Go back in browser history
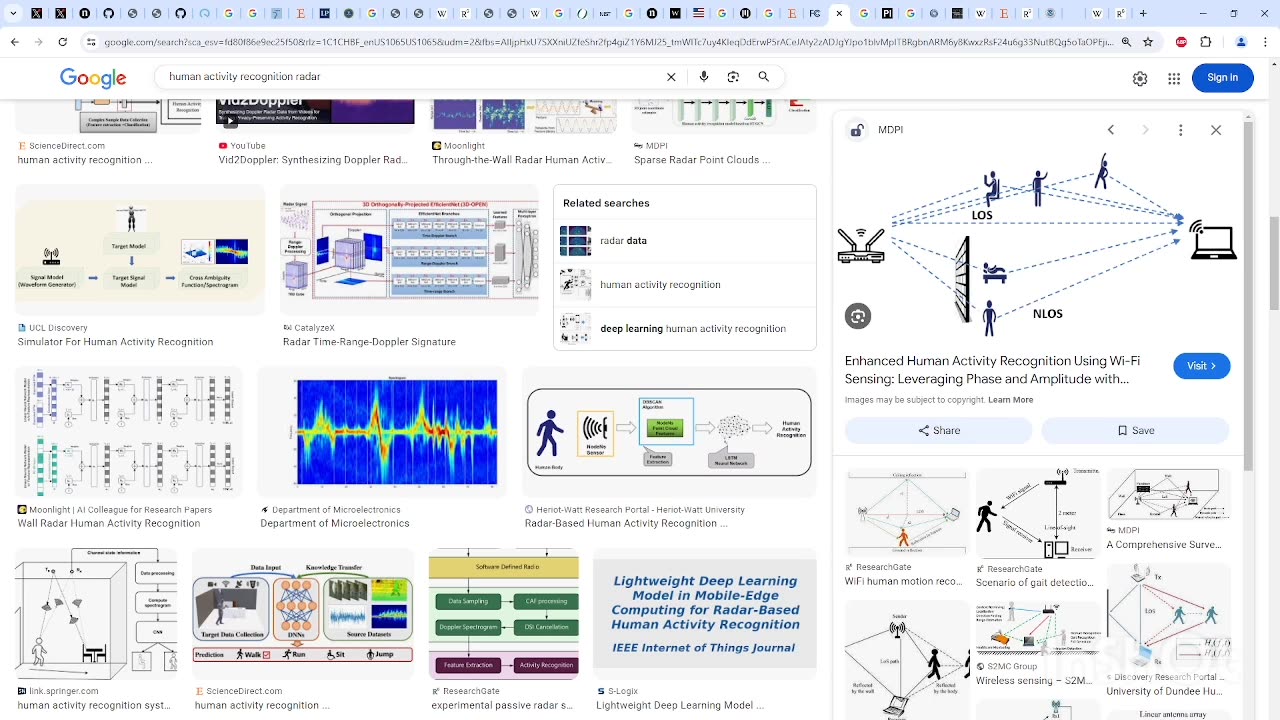Viewport: 1280px width, 720px height. coord(14,42)
